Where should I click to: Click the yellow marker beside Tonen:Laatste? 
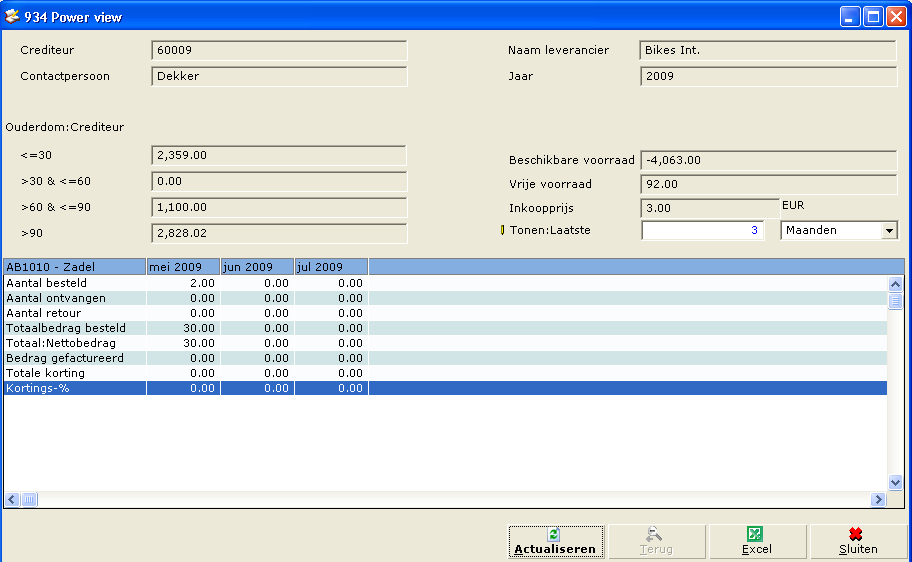(x=502, y=230)
